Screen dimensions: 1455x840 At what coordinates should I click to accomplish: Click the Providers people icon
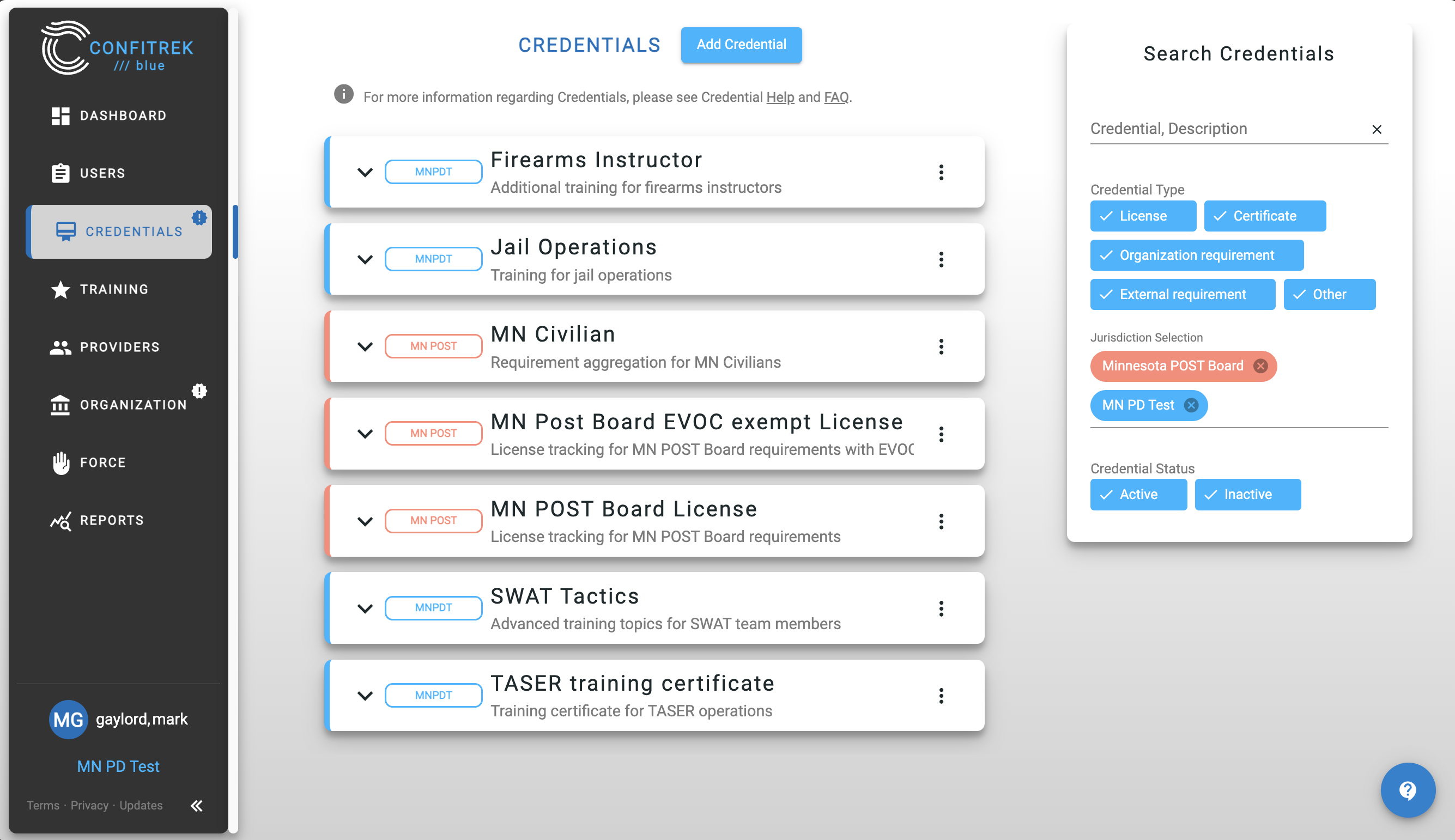tap(60, 348)
